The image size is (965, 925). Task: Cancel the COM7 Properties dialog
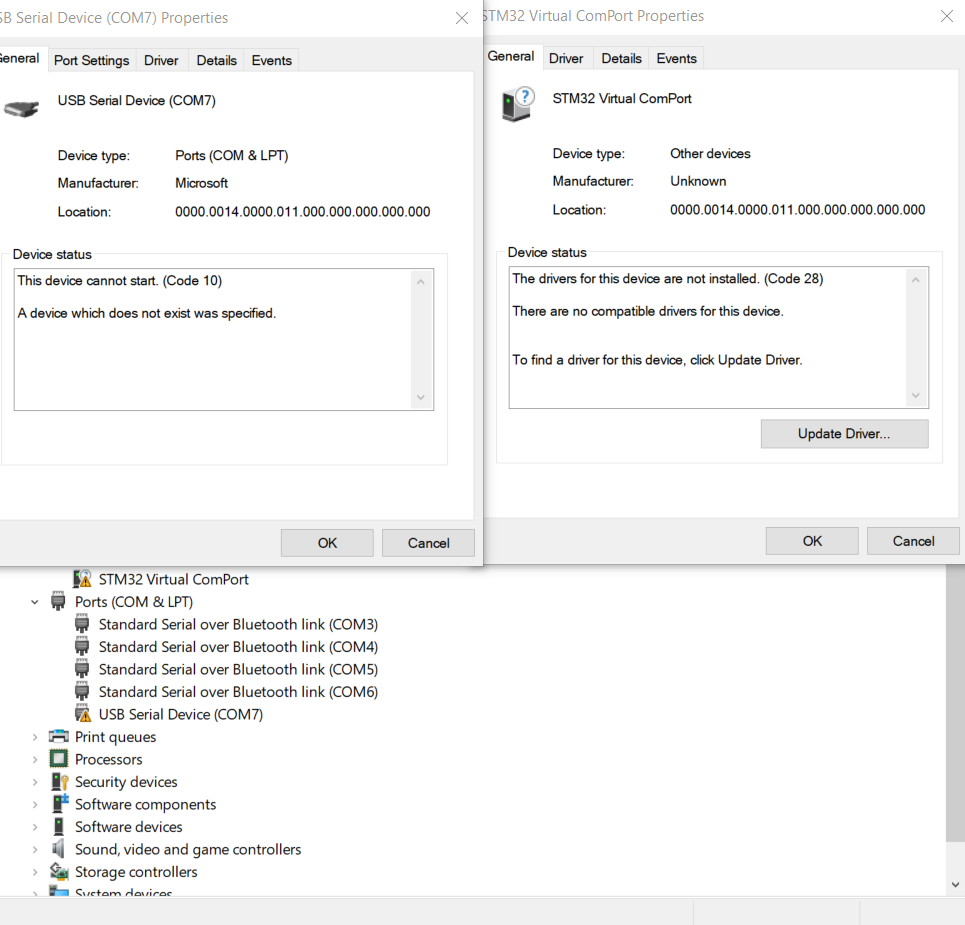coord(428,543)
